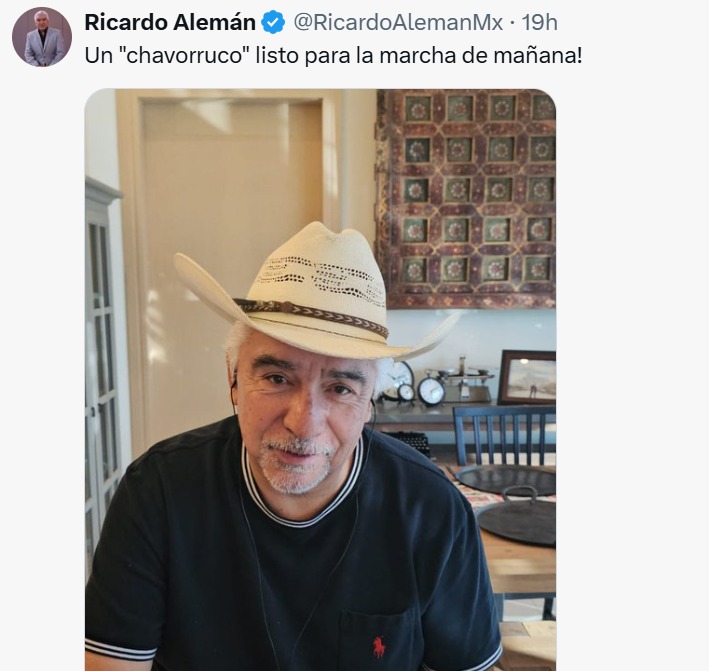
Task: Visit the @RicardoAlemanMx handle link
Action: pyautogui.click(x=398, y=23)
